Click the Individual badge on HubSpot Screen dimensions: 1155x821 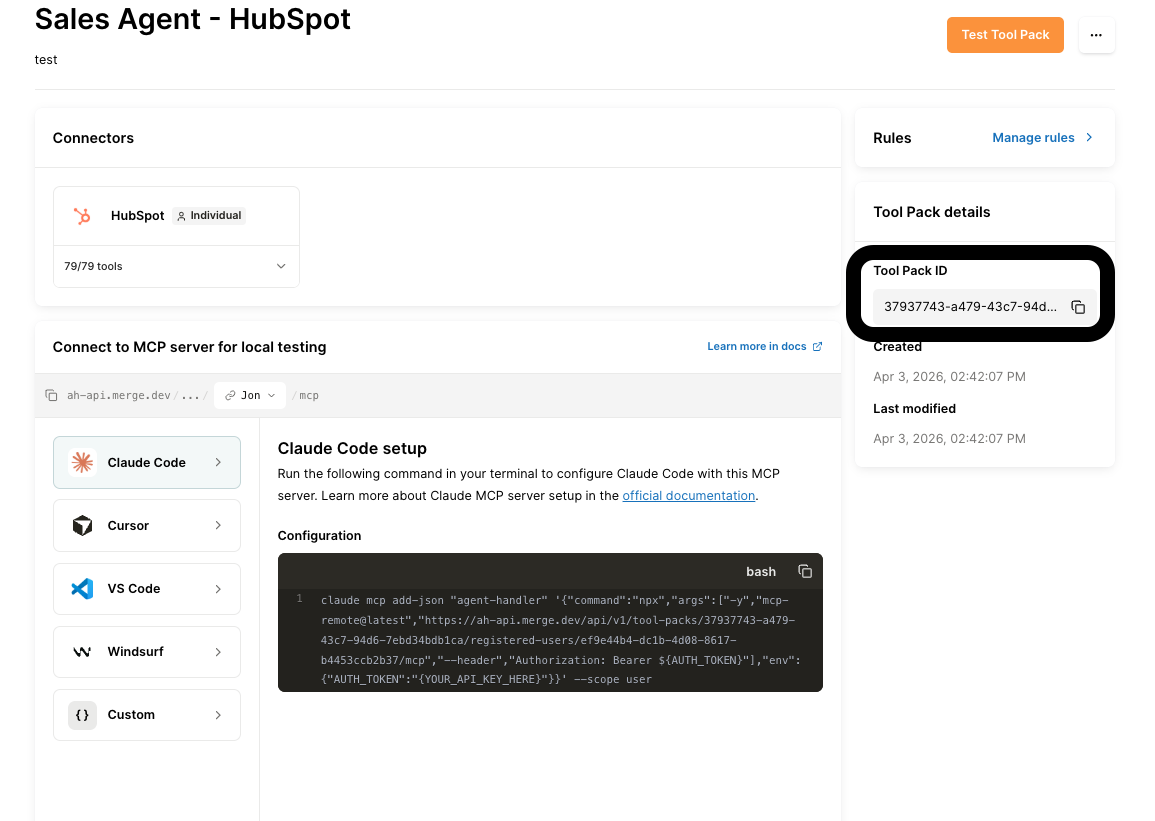(x=209, y=216)
